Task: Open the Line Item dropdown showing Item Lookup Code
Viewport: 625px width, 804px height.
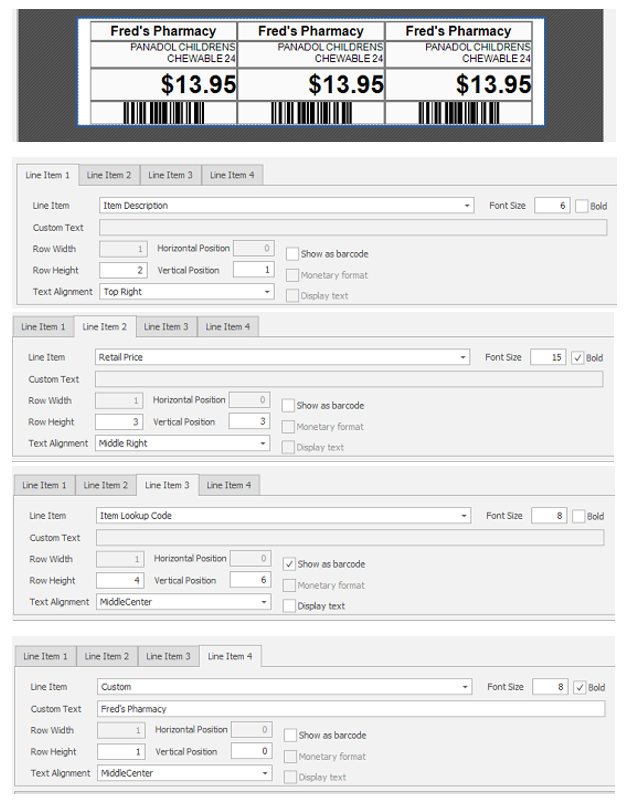Action: [283, 516]
